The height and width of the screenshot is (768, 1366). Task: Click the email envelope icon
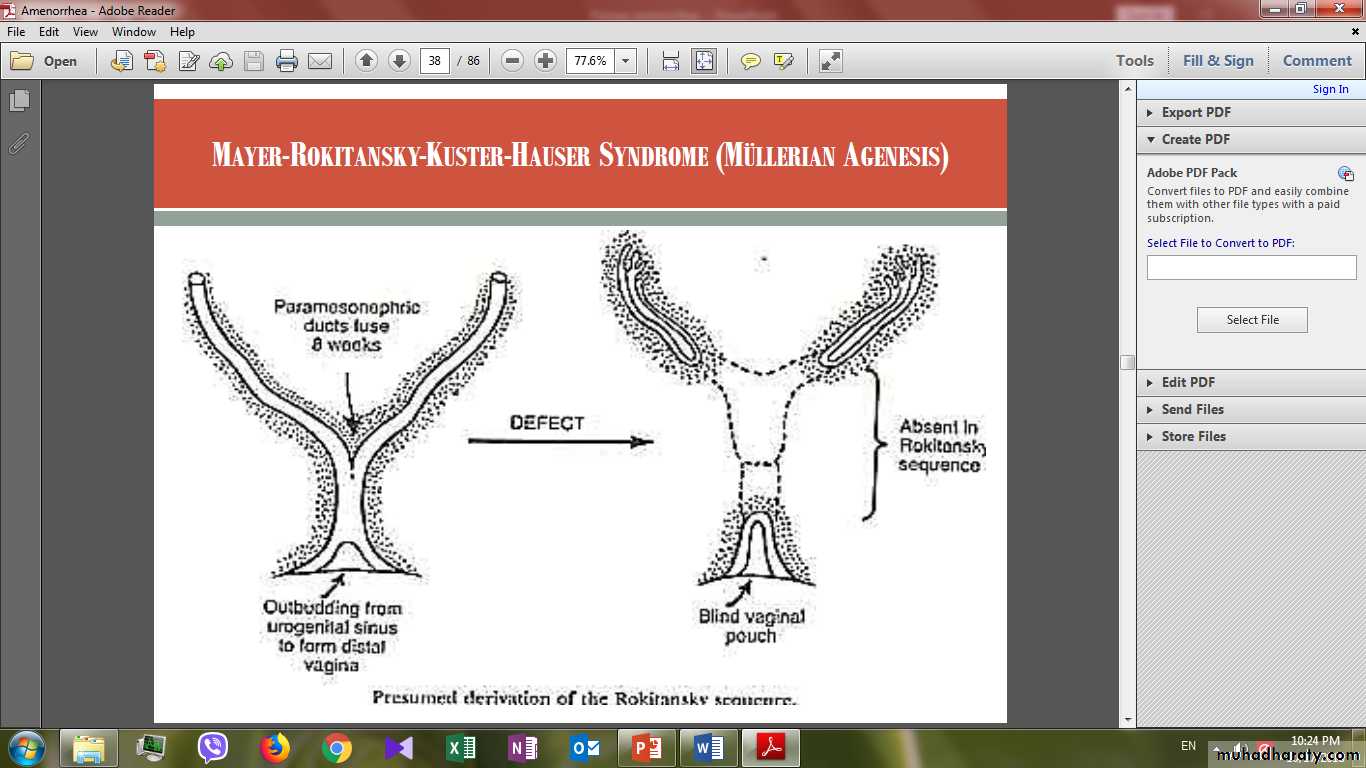click(x=320, y=61)
